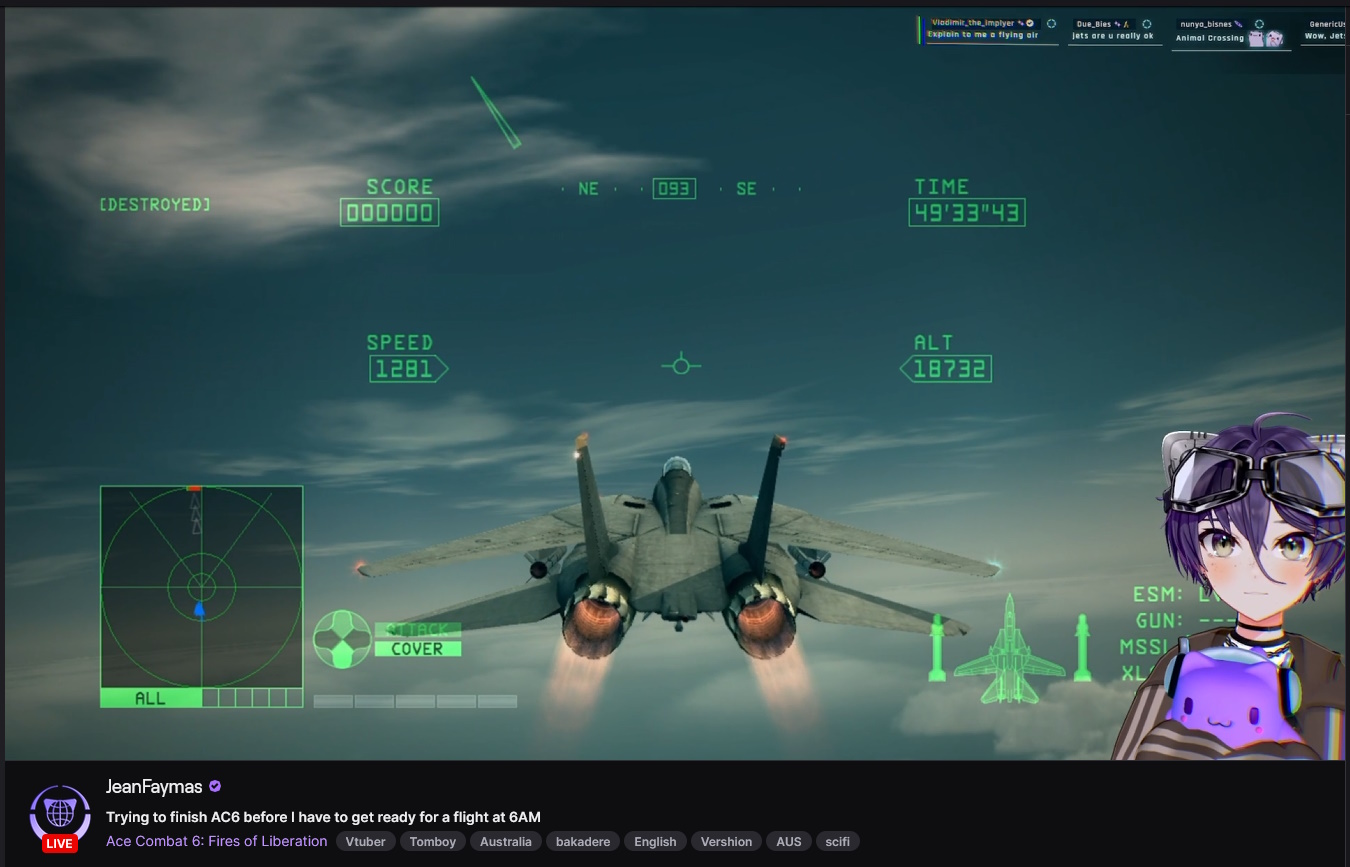Click the NE compass marker
This screenshot has height=867, width=1350.
tap(588, 188)
